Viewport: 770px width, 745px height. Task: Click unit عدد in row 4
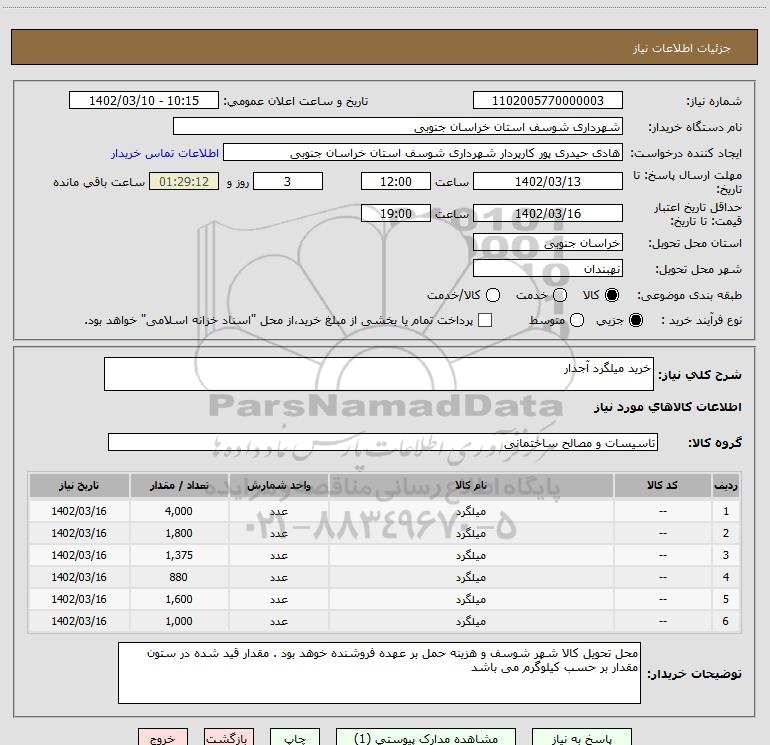click(x=278, y=578)
